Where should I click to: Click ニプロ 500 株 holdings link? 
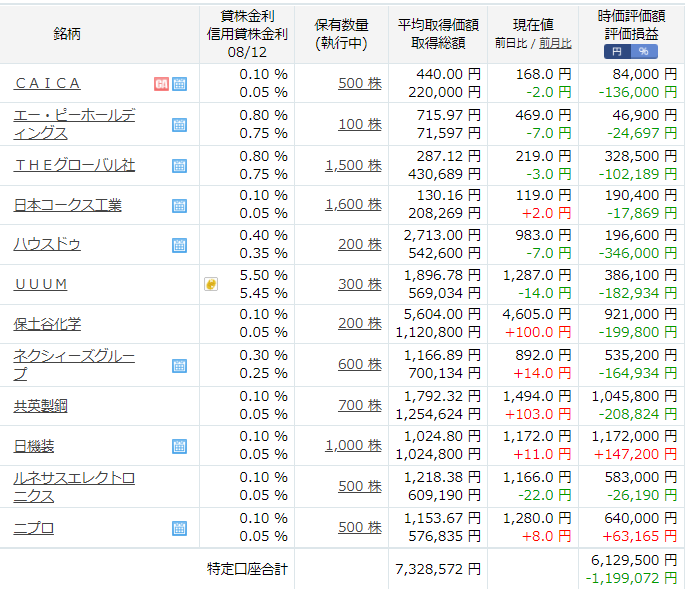(360, 527)
